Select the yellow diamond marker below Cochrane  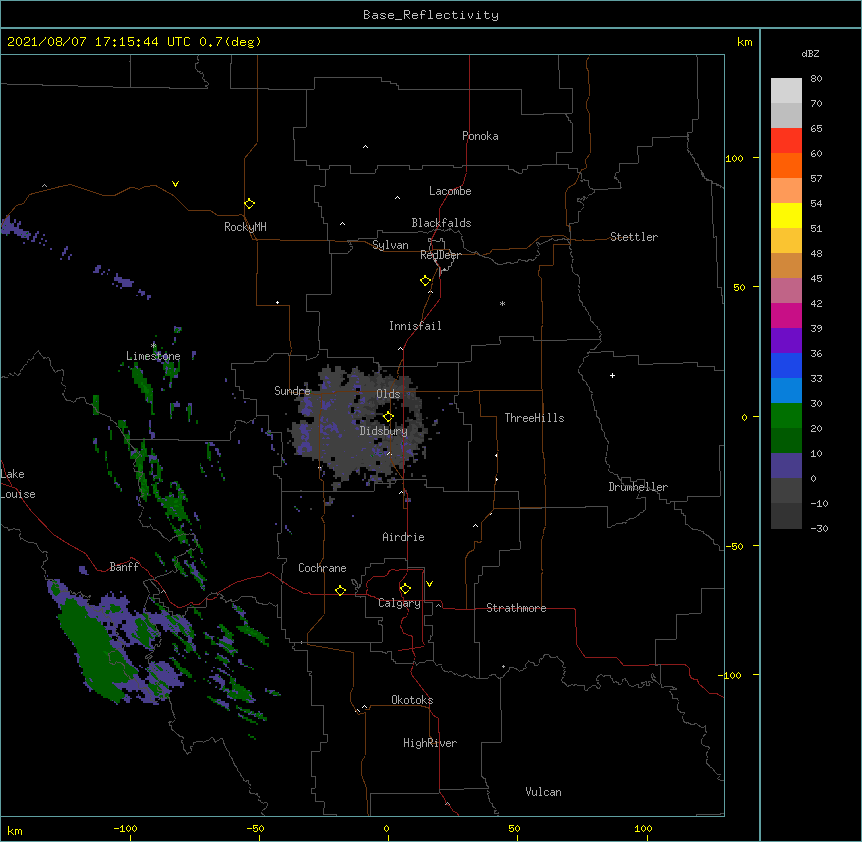(x=340, y=590)
